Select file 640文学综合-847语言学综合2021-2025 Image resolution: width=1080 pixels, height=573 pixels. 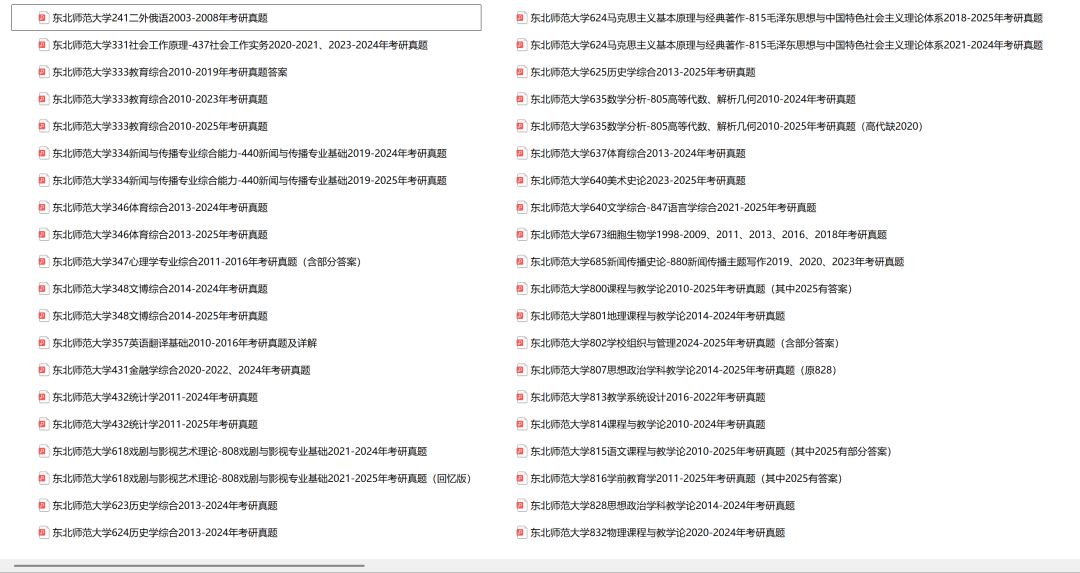tap(673, 207)
